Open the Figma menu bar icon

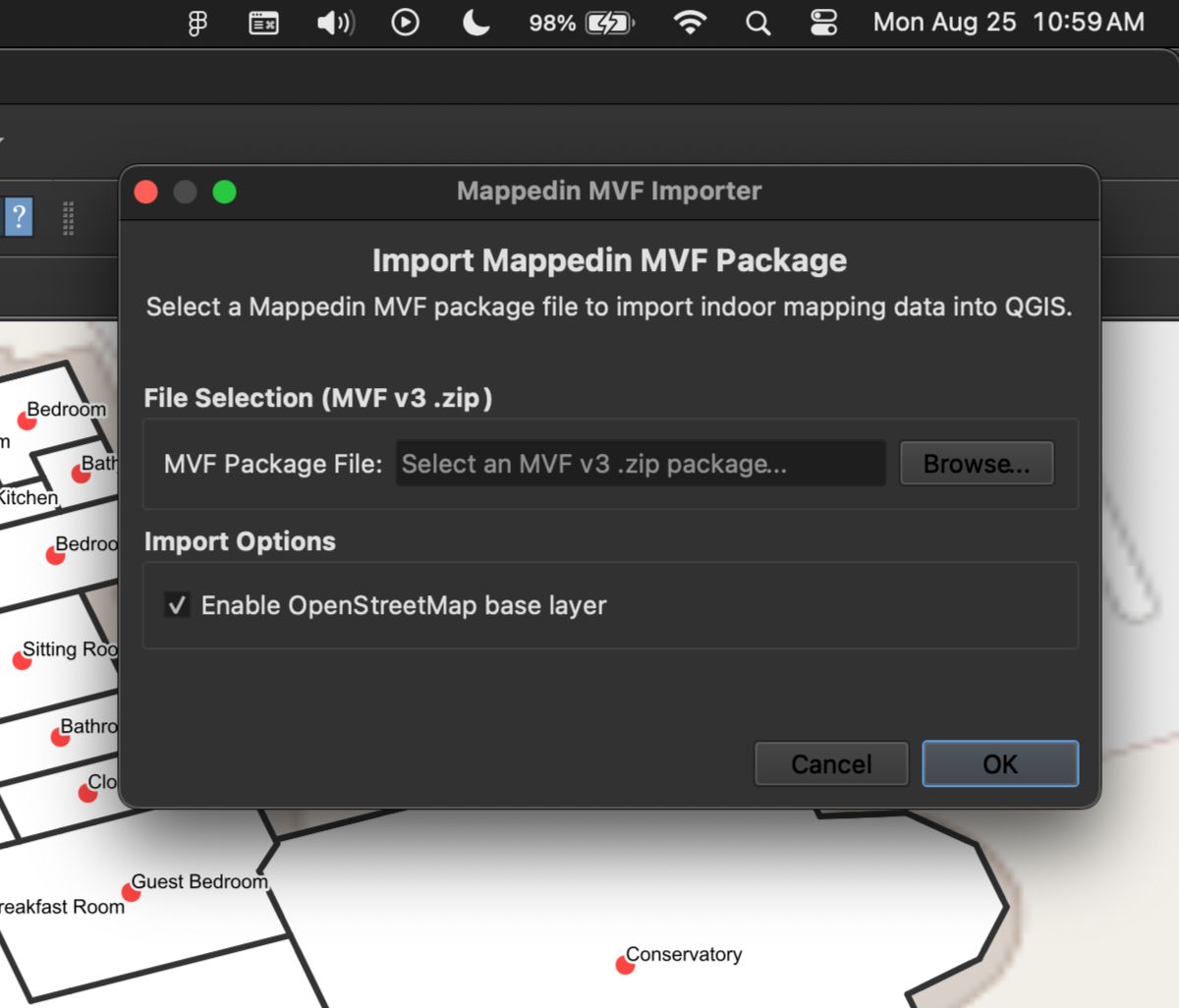point(197,23)
